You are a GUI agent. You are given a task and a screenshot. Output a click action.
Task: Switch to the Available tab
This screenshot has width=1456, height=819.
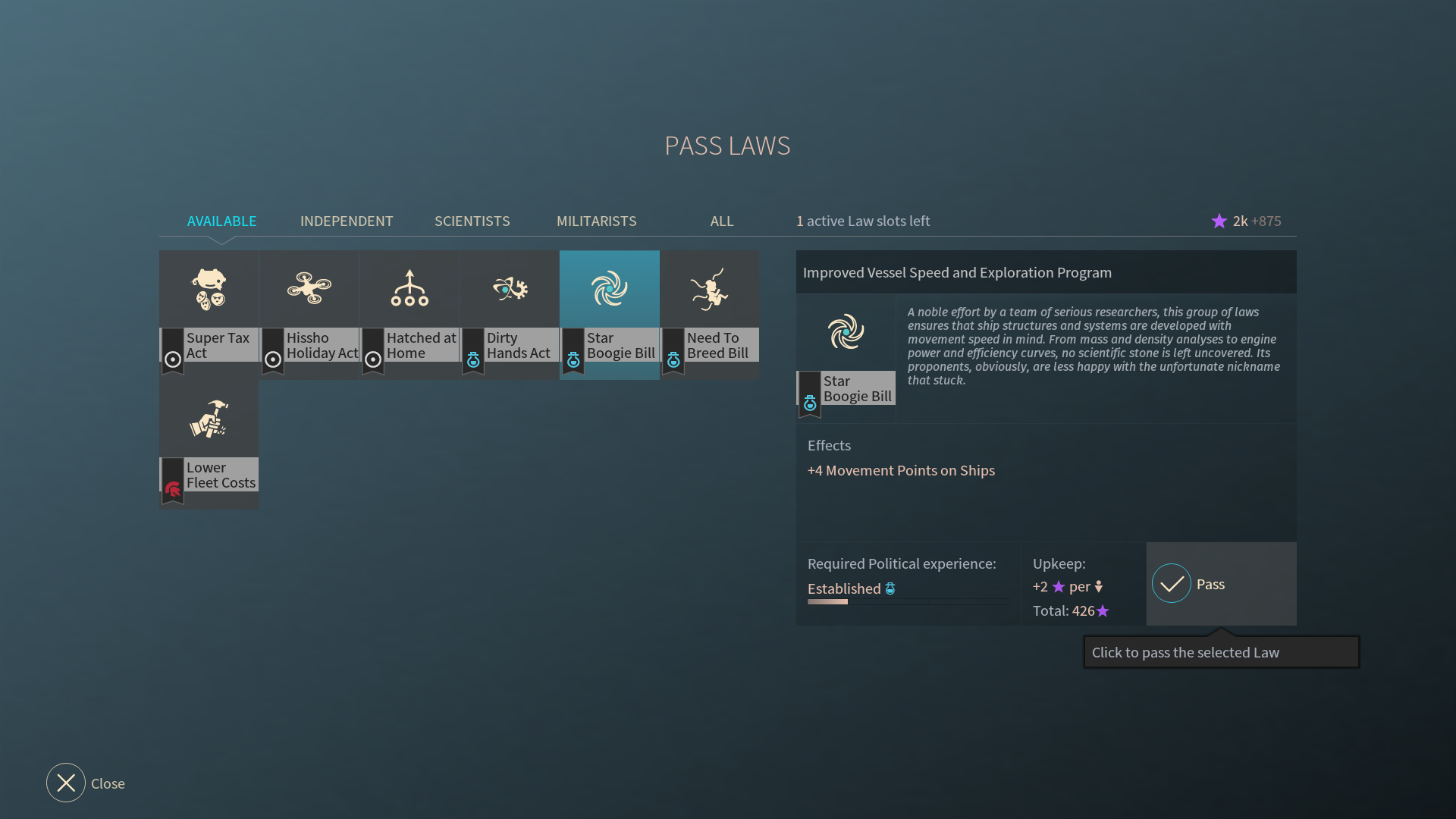pos(221,221)
